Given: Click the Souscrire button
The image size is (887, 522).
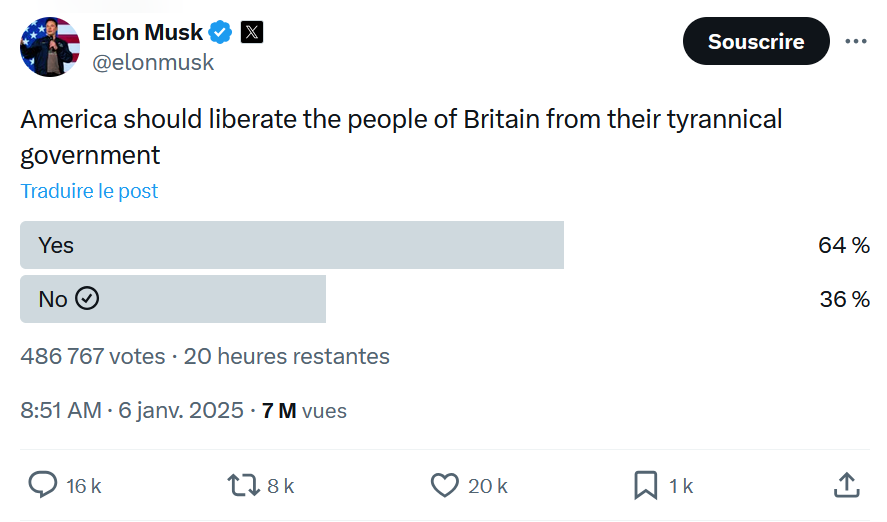Looking at the screenshot, I should pos(755,41).
